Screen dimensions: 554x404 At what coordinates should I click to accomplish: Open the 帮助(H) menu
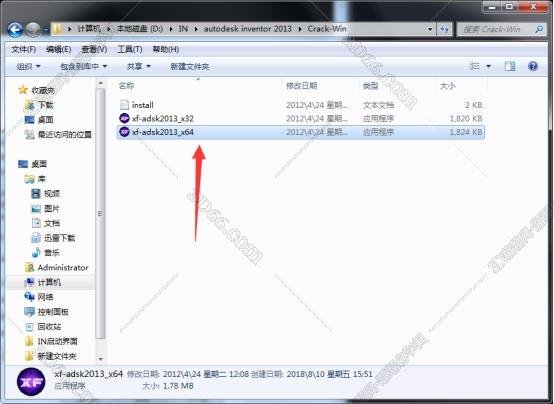pyautogui.click(x=165, y=49)
